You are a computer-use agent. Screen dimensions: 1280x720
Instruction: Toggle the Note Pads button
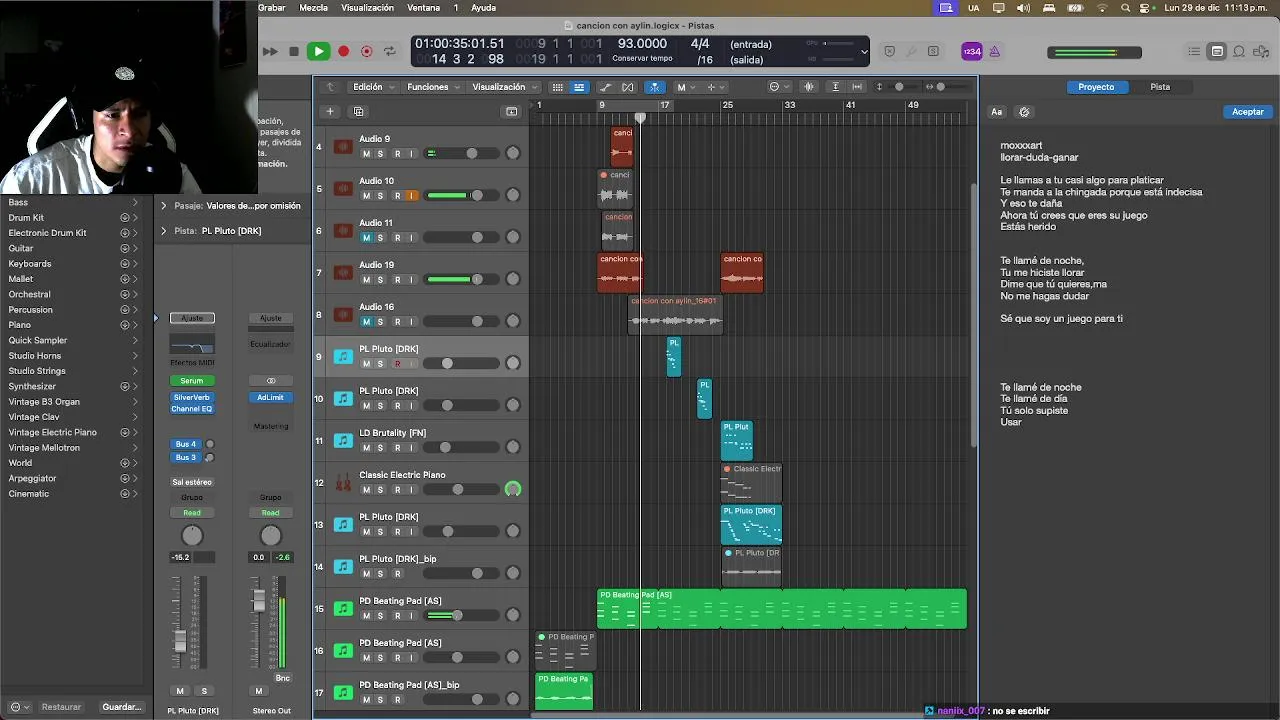(1217, 51)
